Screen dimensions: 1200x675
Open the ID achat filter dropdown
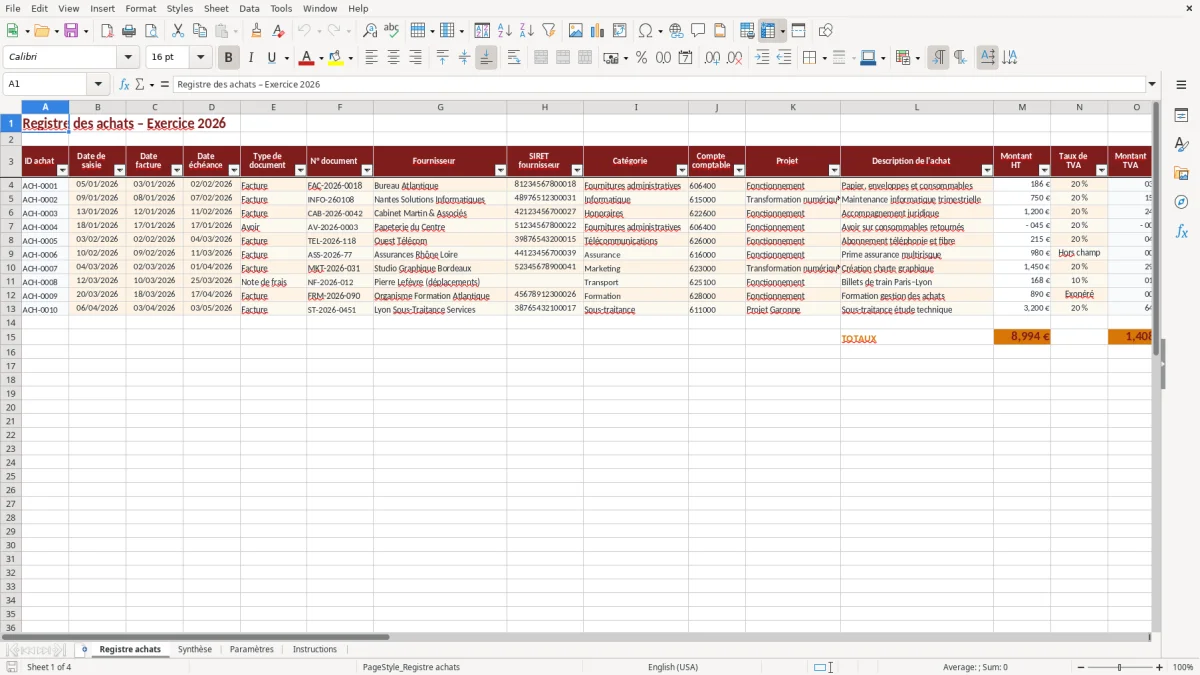click(x=62, y=170)
